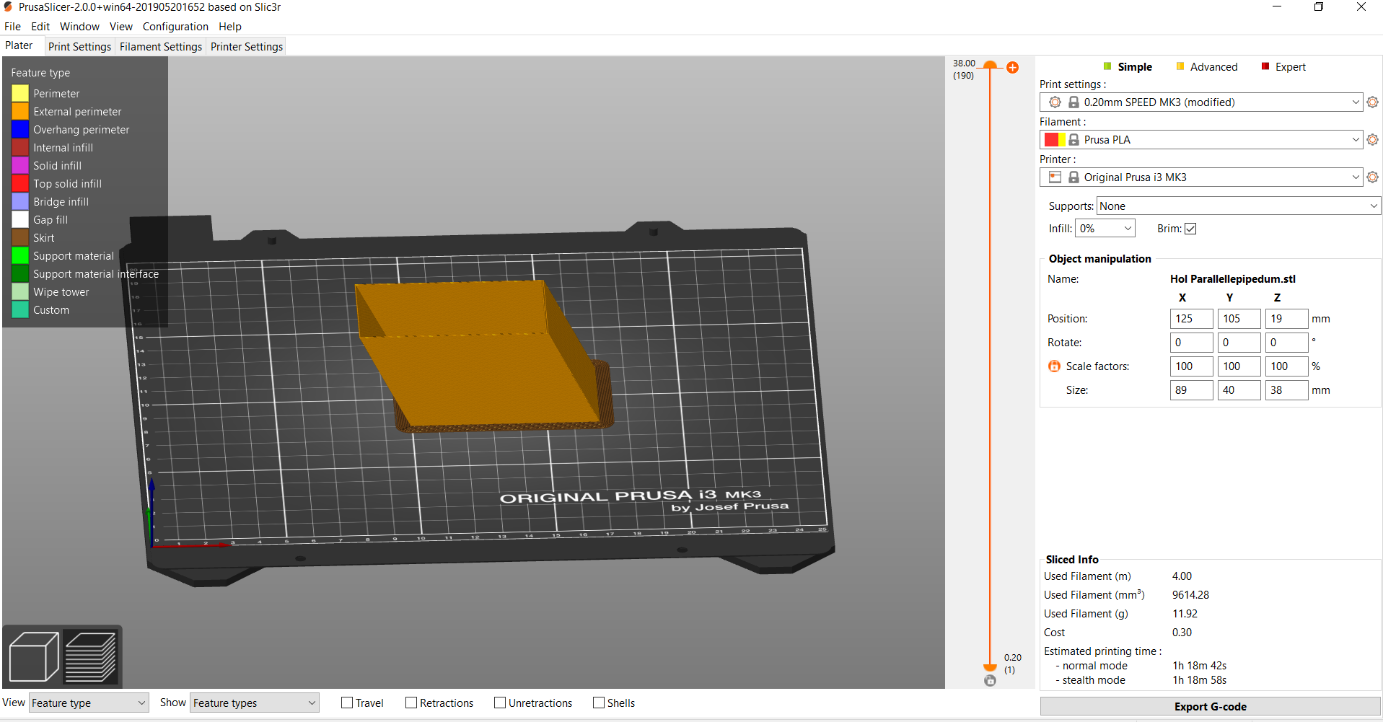Enable the Shells checkbox
The image size is (1383, 722).
coord(599,703)
